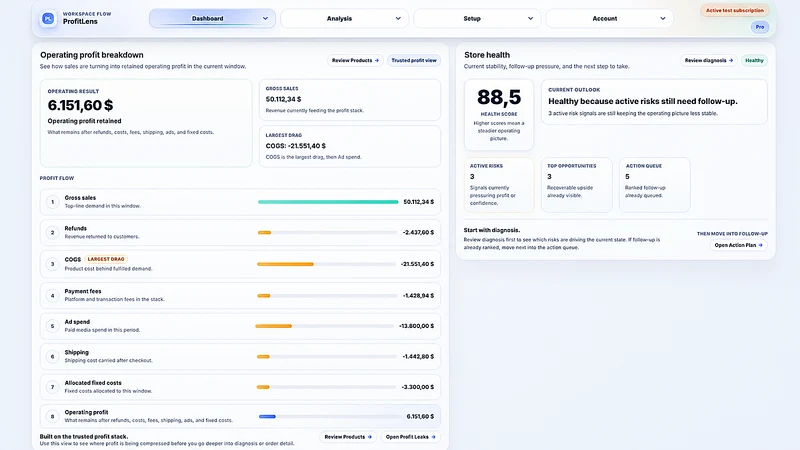The image size is (800, 450).
Task: Click the Healthy status badge
Action: [754, 60]
